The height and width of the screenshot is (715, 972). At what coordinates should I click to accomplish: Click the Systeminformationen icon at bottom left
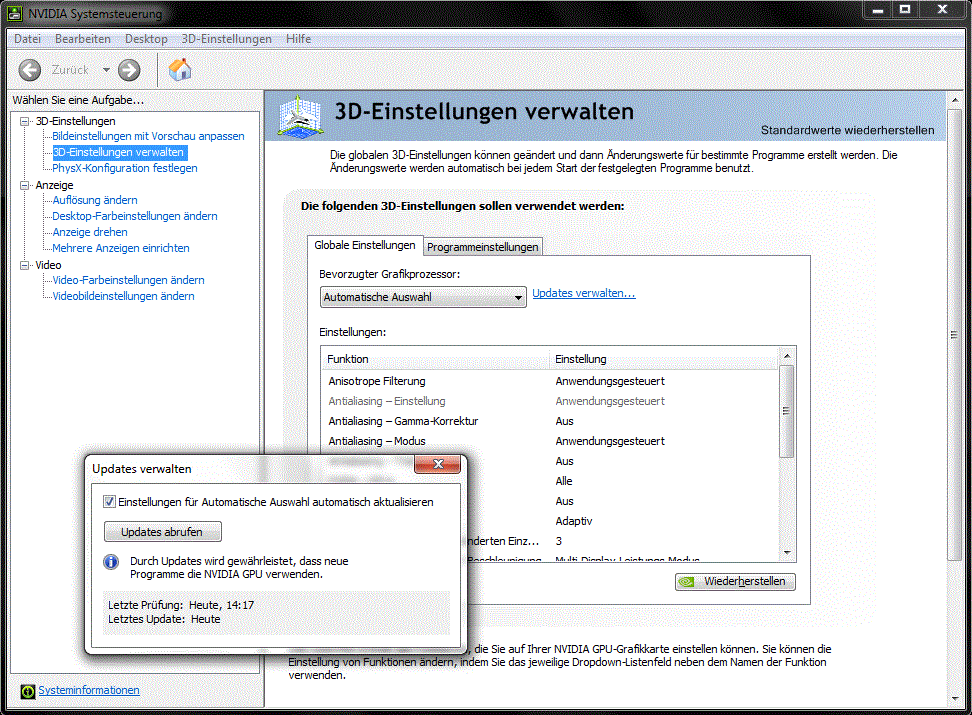coord(28,691)
